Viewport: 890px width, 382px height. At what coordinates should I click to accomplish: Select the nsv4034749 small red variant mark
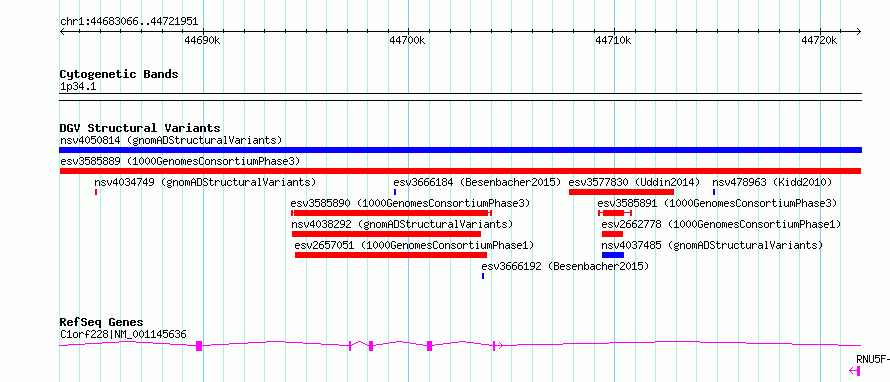point(96,192)
